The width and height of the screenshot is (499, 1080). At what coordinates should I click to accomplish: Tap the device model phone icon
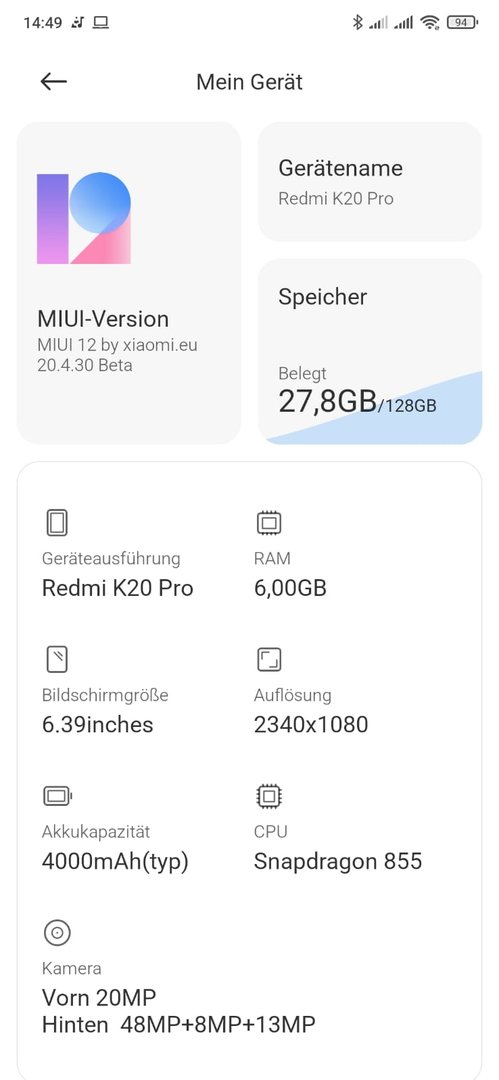point(57,523)
